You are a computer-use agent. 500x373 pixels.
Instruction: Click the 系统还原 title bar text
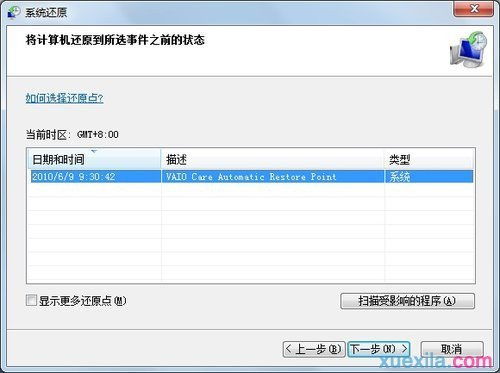[46, 13]
